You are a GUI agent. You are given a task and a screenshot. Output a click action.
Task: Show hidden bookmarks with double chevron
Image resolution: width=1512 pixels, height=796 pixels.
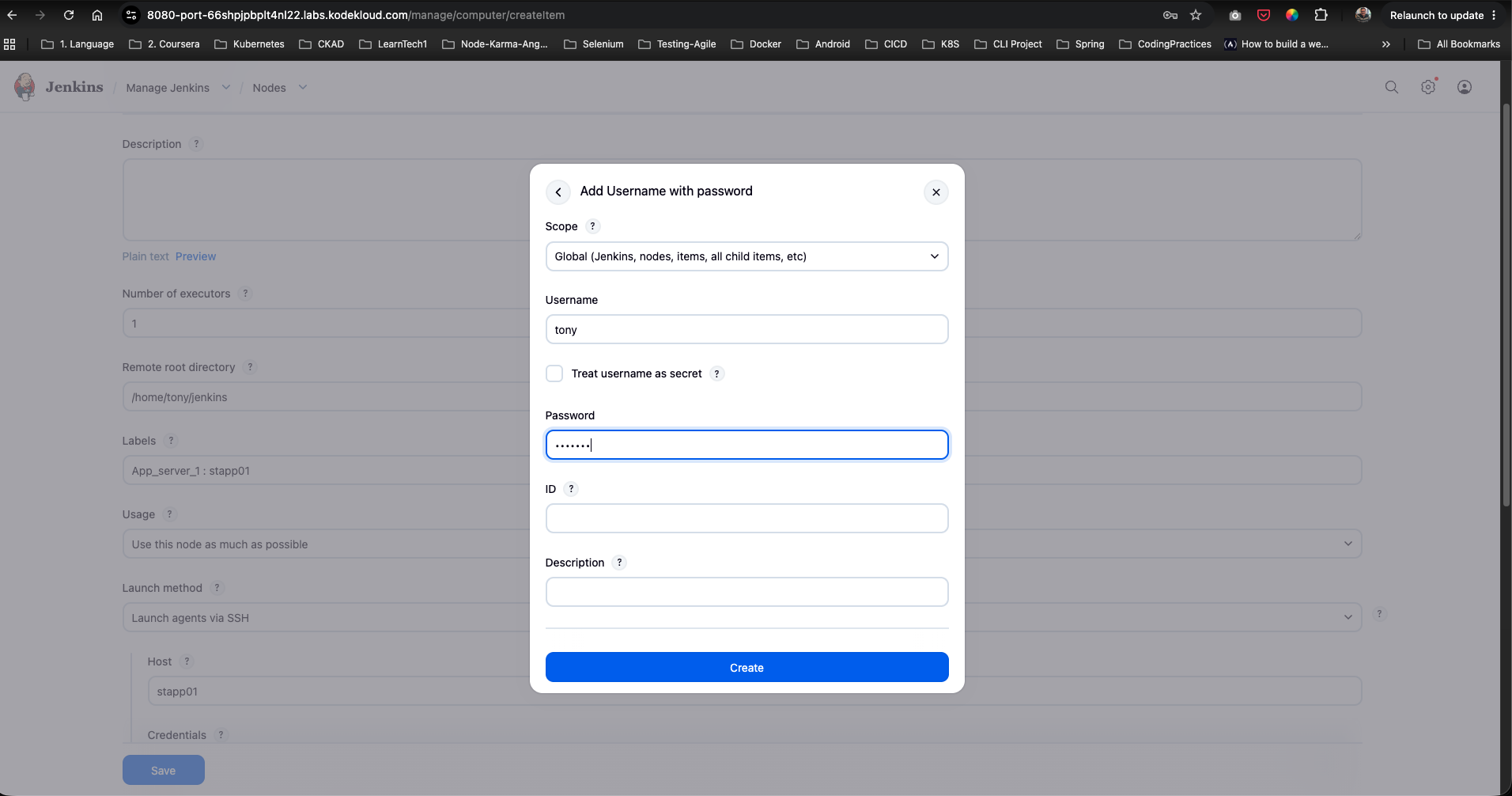[x=1385, y=44]
